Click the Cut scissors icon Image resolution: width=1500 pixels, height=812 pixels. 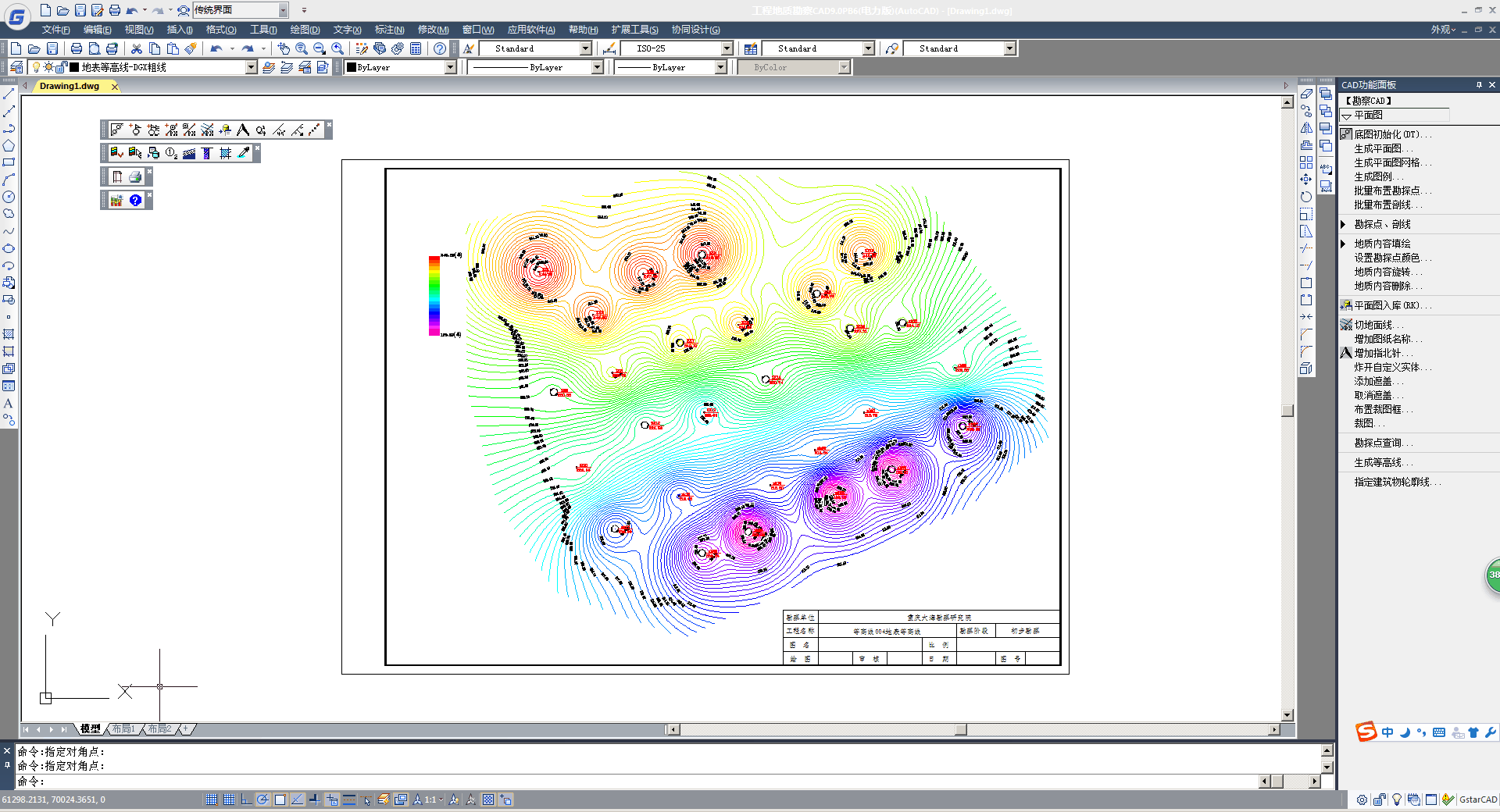[137, 48]
